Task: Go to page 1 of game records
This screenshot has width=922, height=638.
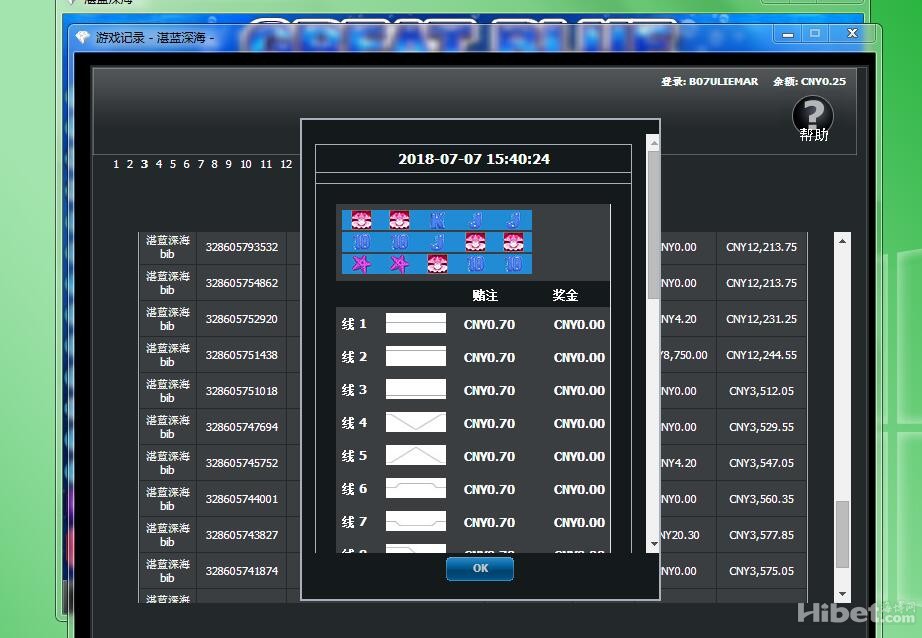Action: point(116,164)
